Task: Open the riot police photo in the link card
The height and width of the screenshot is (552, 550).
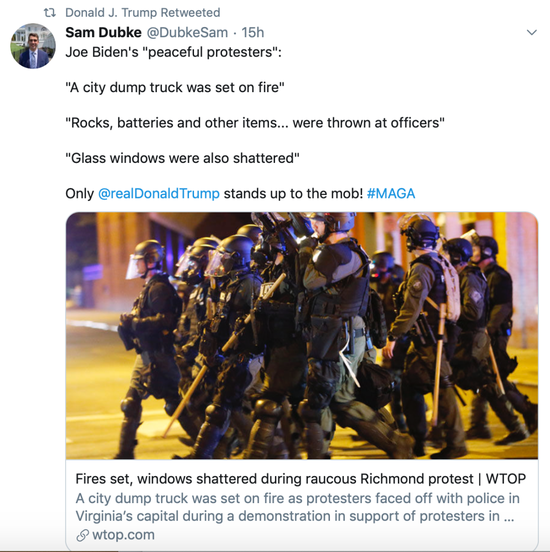Action: pos(302,335)
